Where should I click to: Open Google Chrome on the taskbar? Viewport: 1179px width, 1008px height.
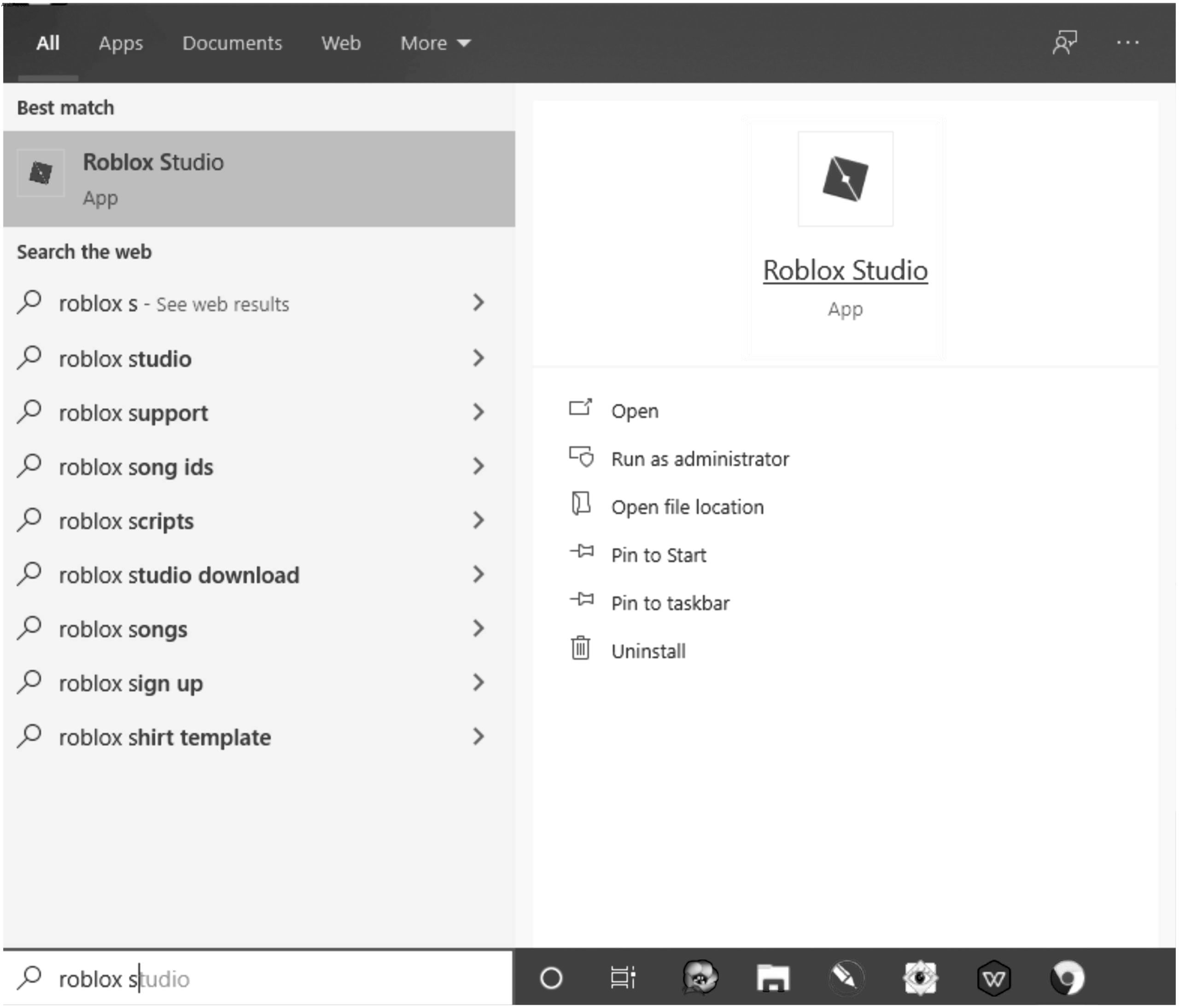click(x=1068, y=978)
